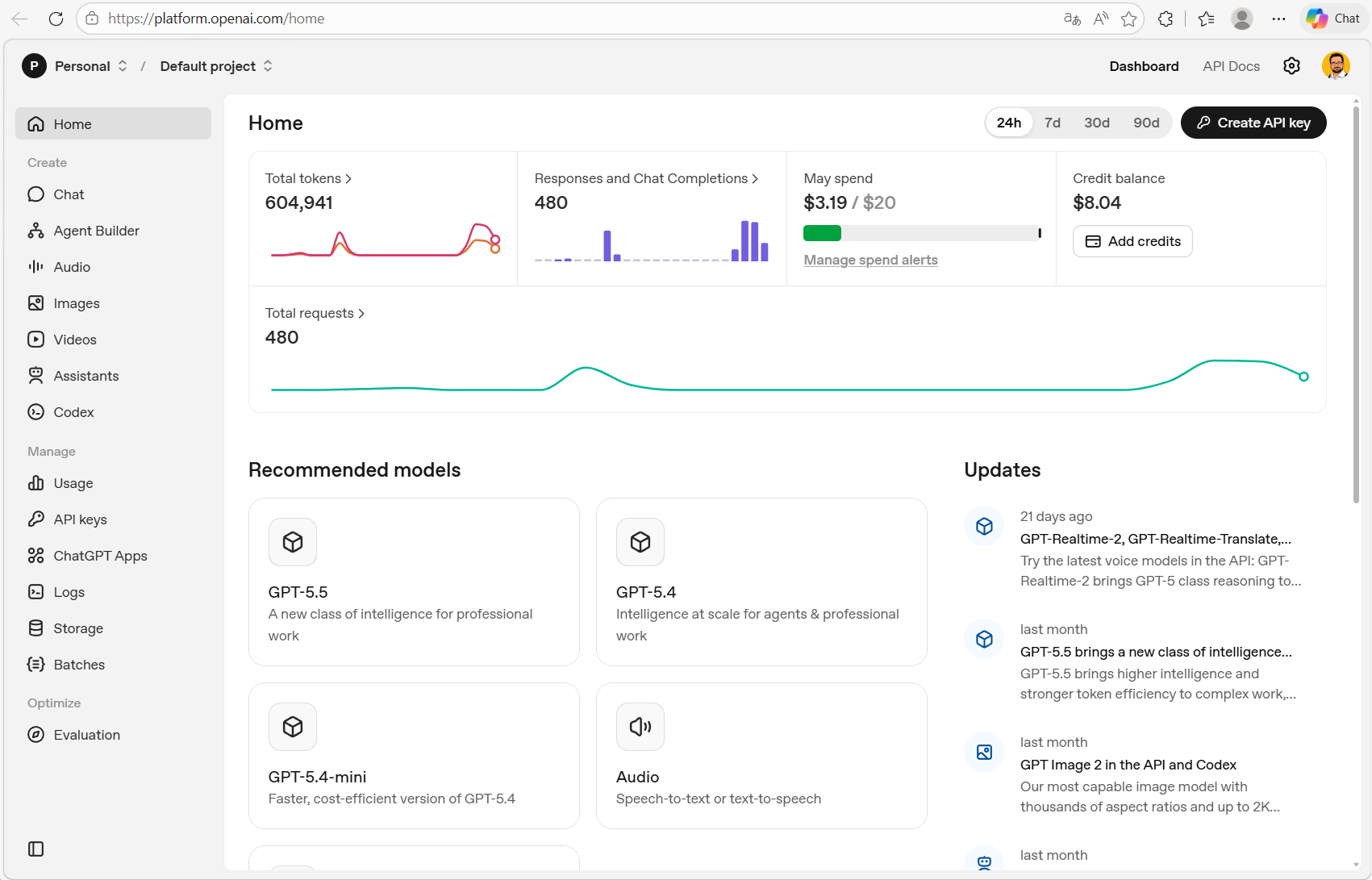Image resolution: width=1372 pixels, height=880 pixels.
Task: Click the GPT-Realtime-2 update cube icon
Action: click(x=984, y=526)
